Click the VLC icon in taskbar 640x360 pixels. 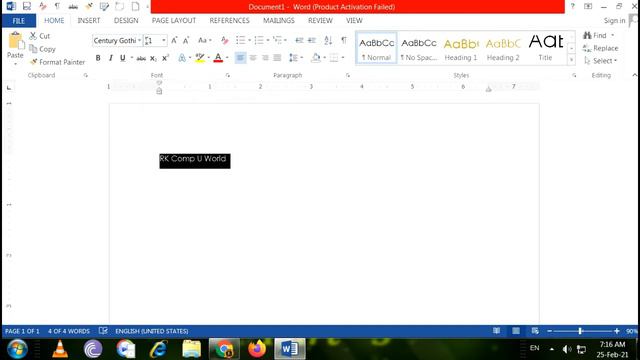click(60, 349)
